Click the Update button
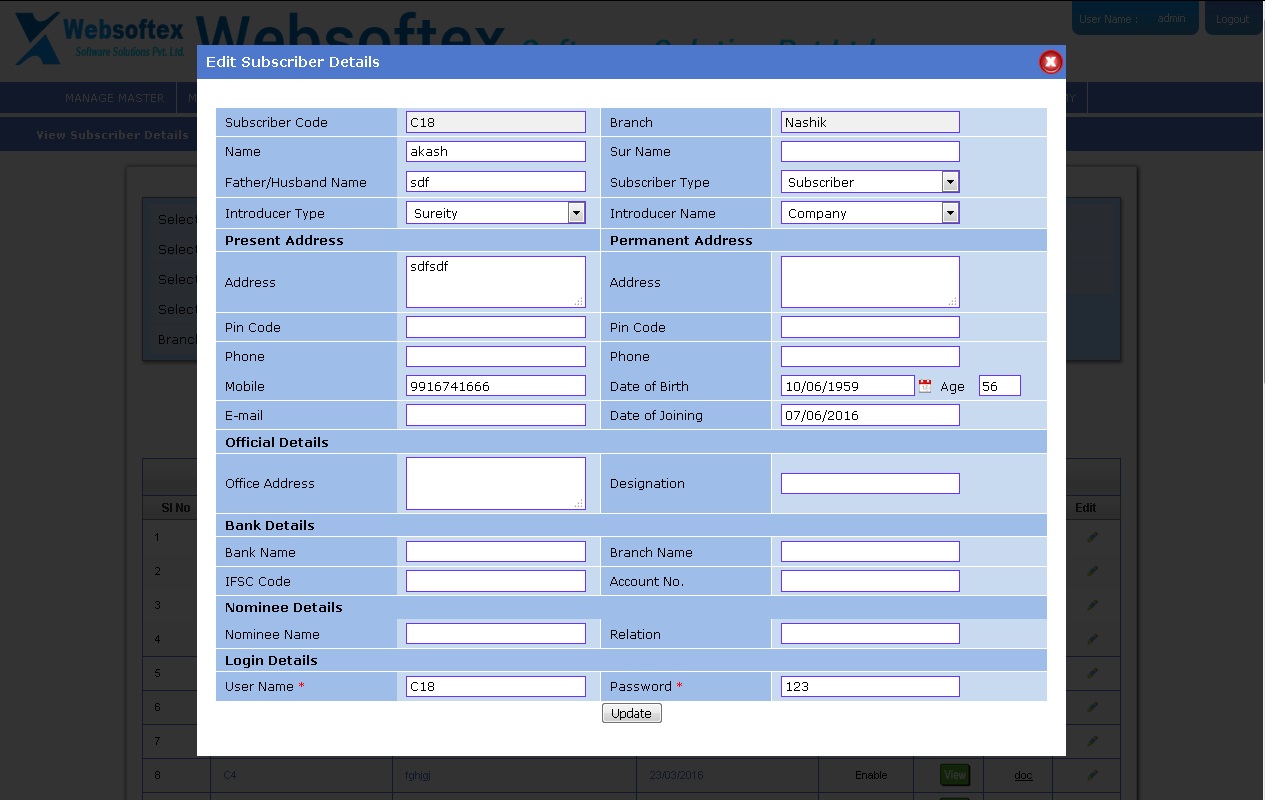 point(632,713)
